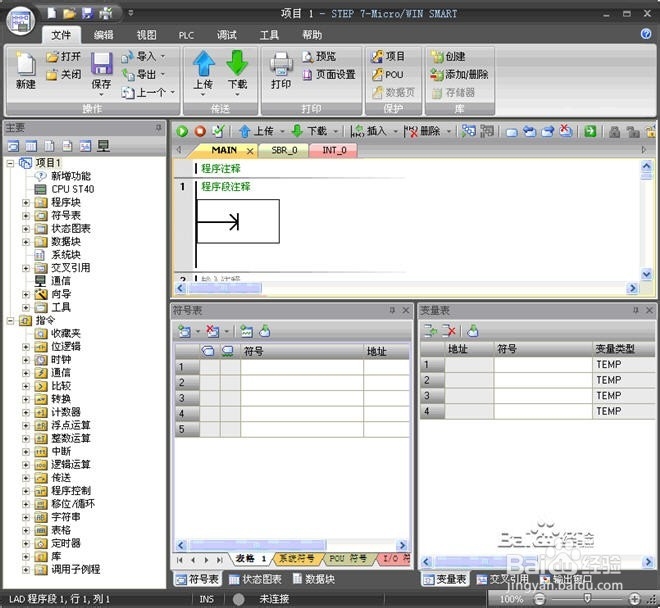
Task: Switch to the Debug (调试) ribbon tab
Action: click(x=227, y=35)
